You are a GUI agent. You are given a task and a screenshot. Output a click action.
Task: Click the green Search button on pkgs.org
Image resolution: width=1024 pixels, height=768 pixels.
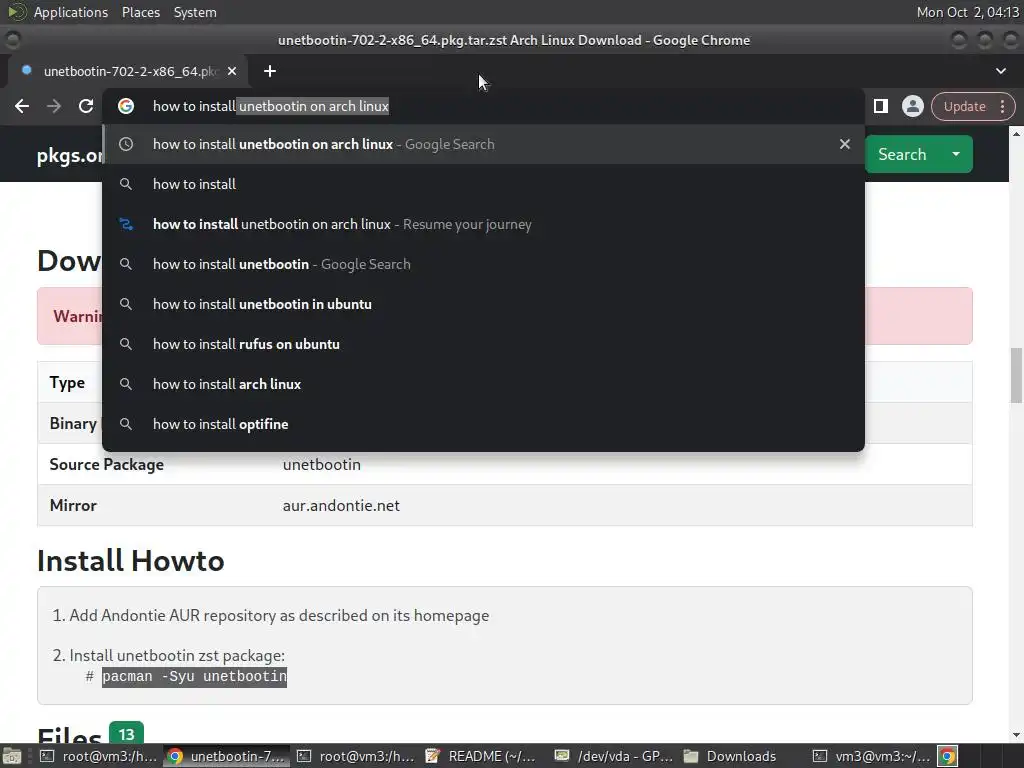[902, 154]
